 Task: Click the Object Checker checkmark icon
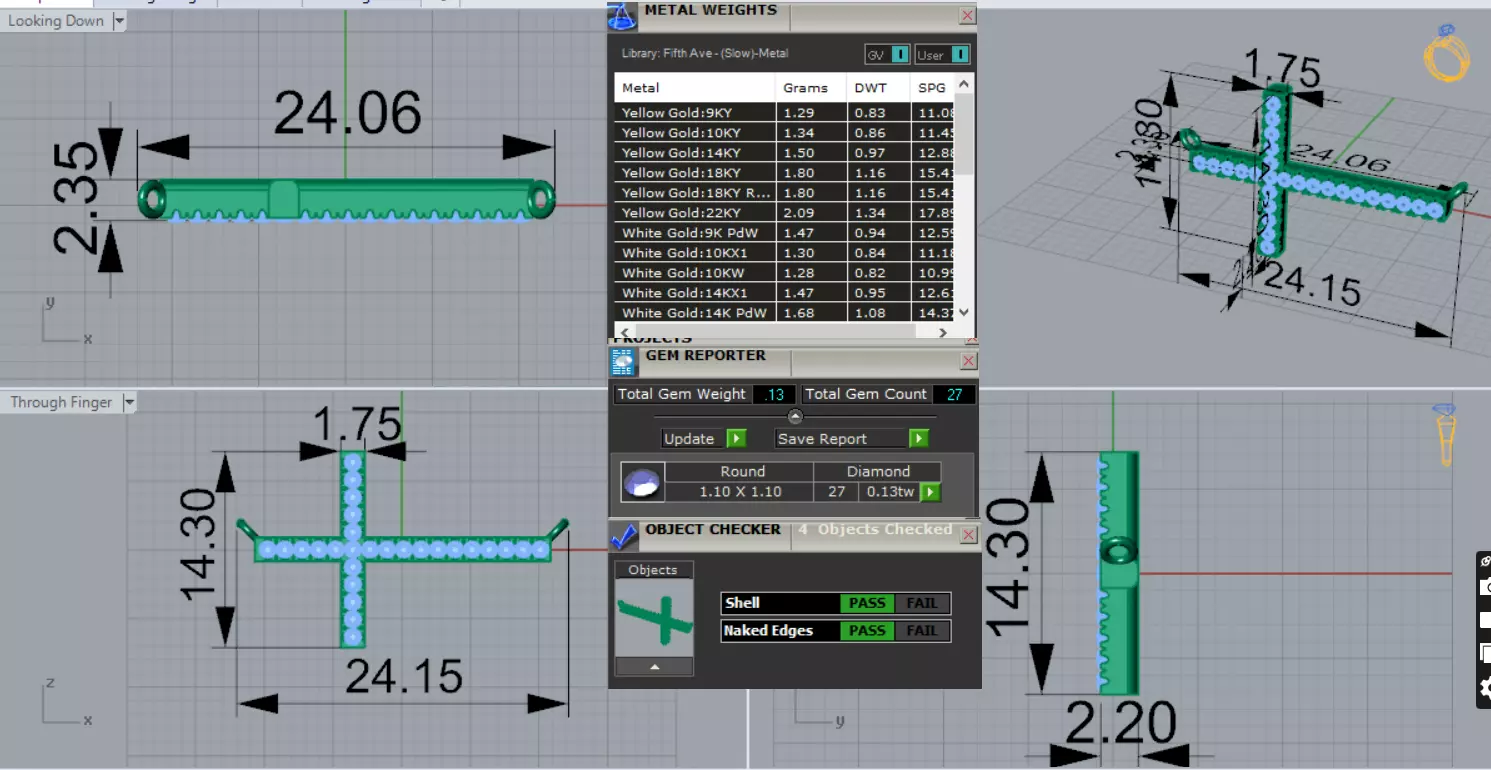[x=624, y=535]
